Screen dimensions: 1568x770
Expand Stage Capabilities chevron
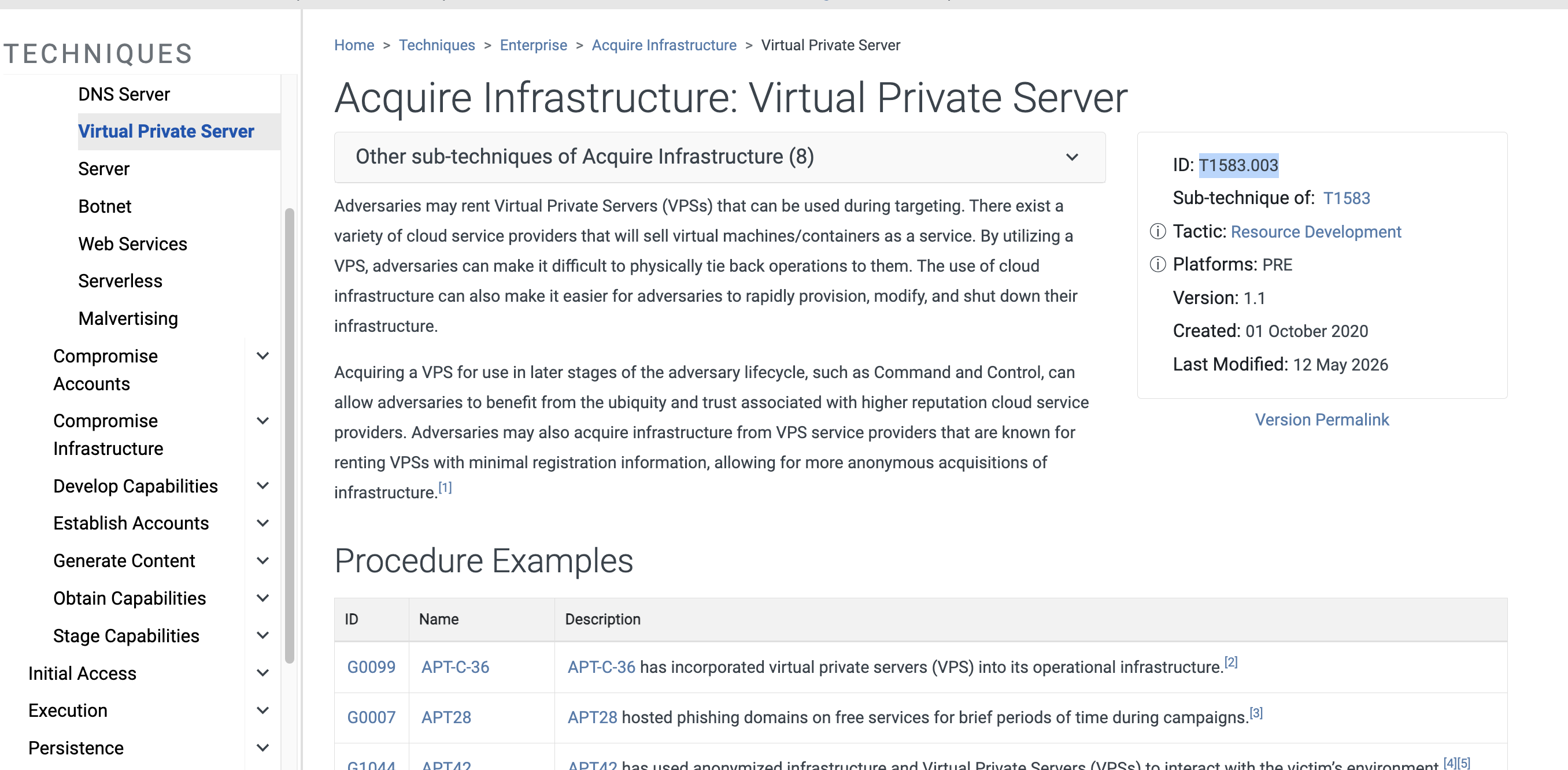tap(263, 635)
